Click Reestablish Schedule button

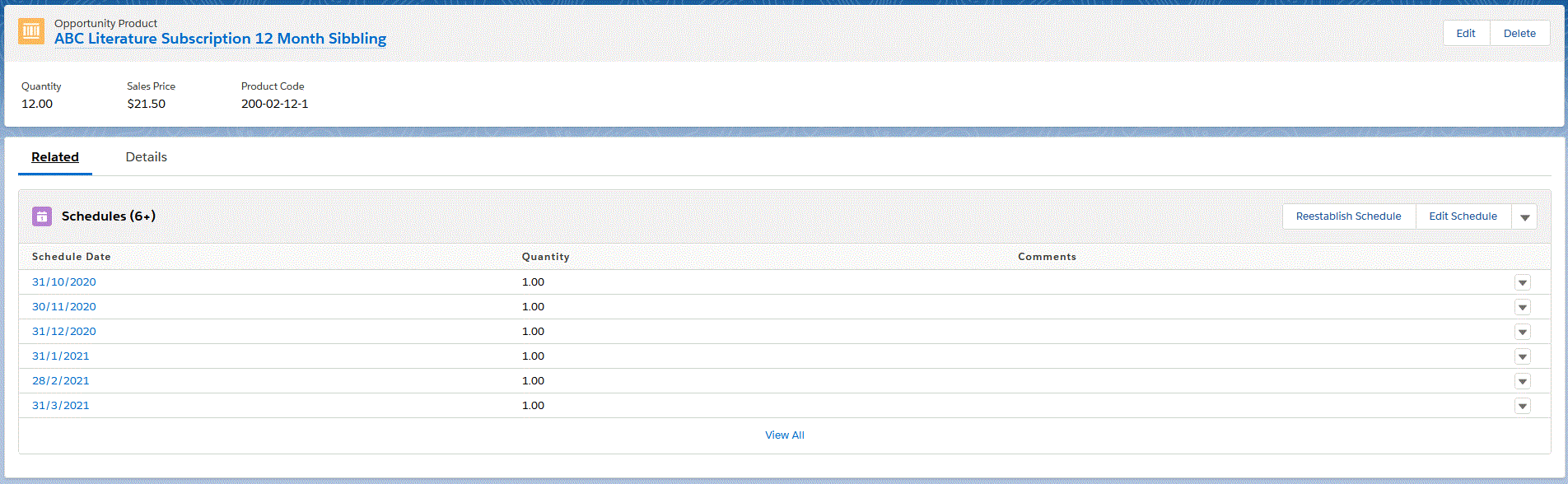pyautogui.click(x=1348, y=216)
